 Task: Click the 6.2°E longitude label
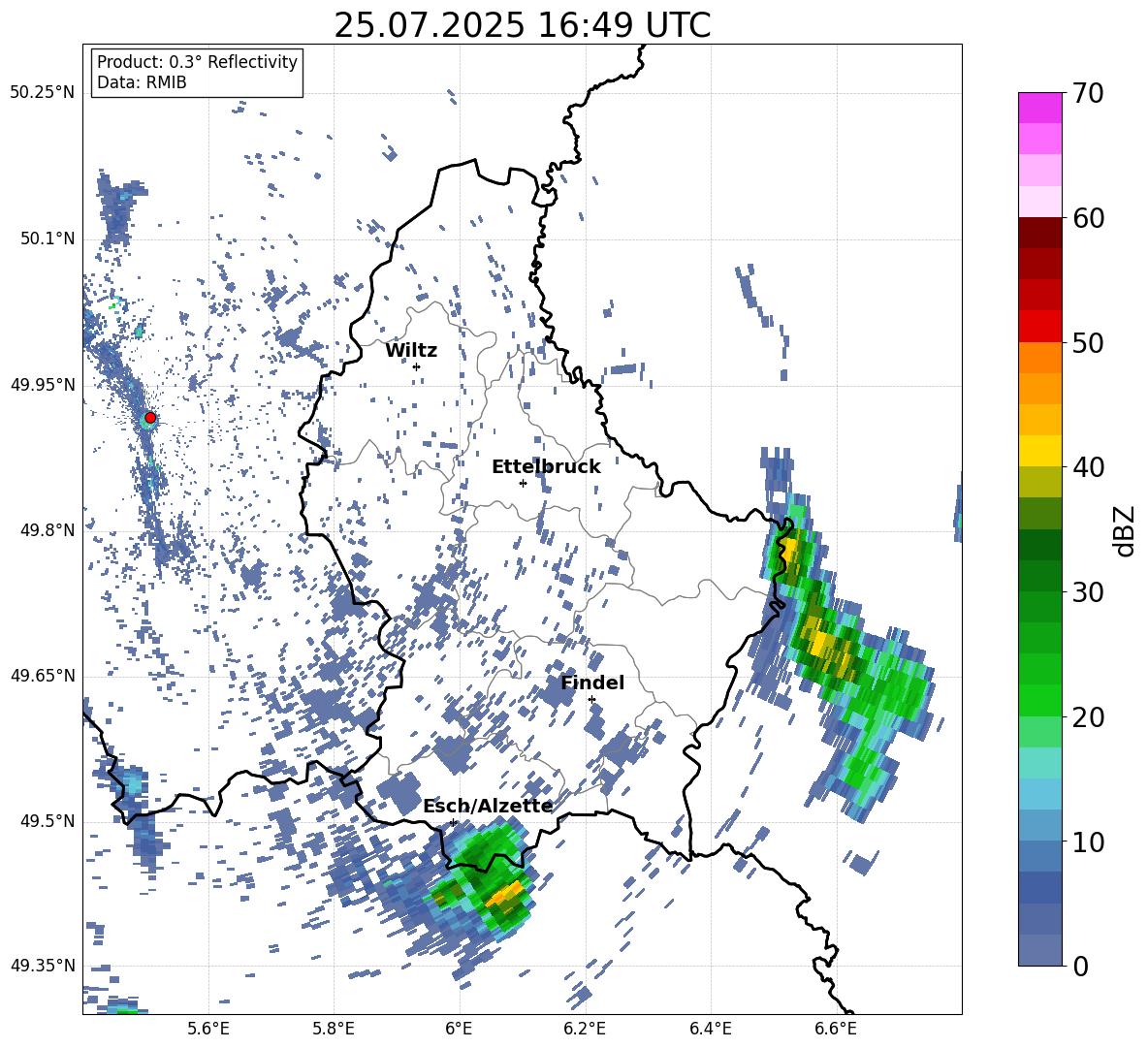[585, 1029]
